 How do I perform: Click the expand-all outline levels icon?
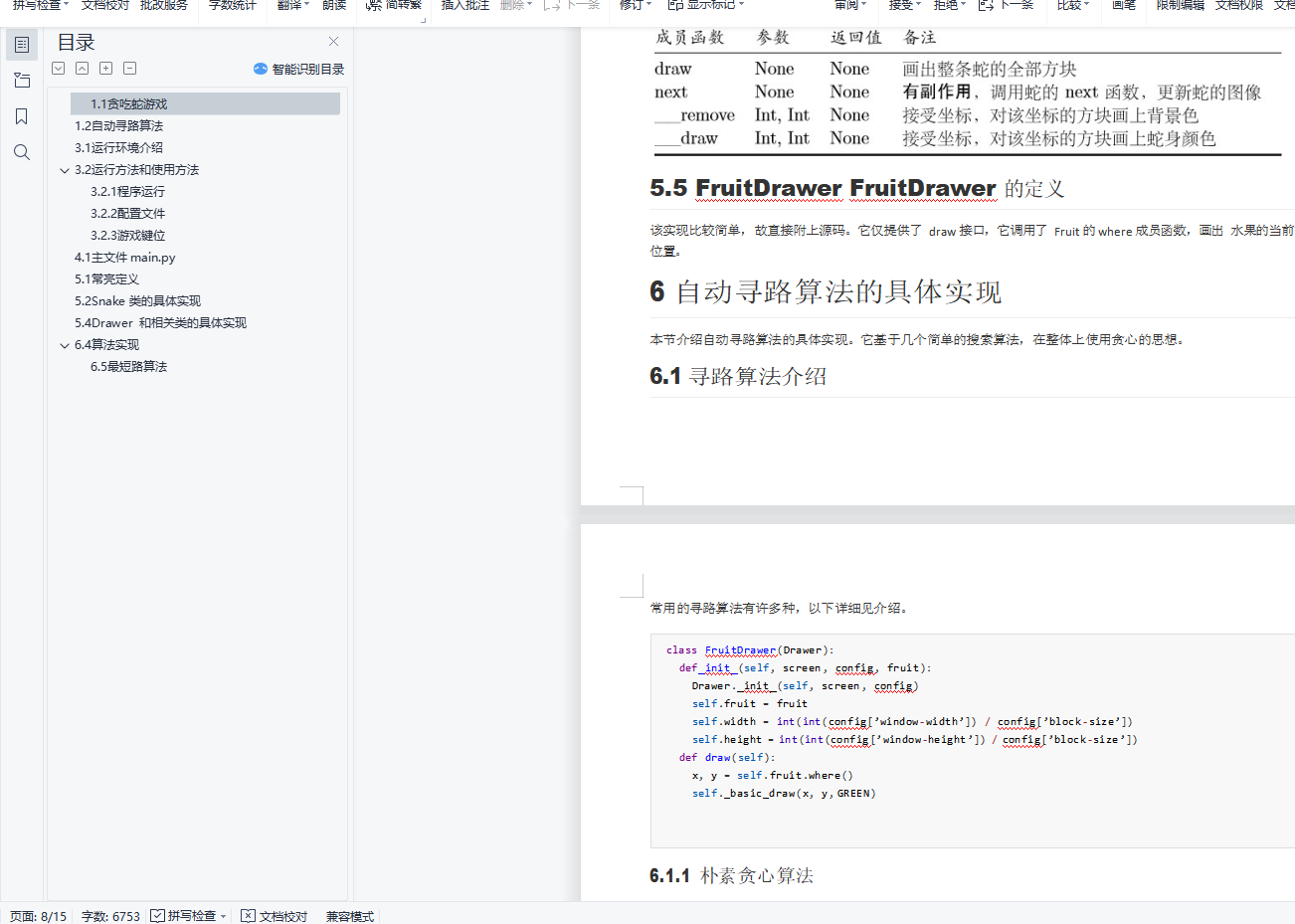click(59, 69)
